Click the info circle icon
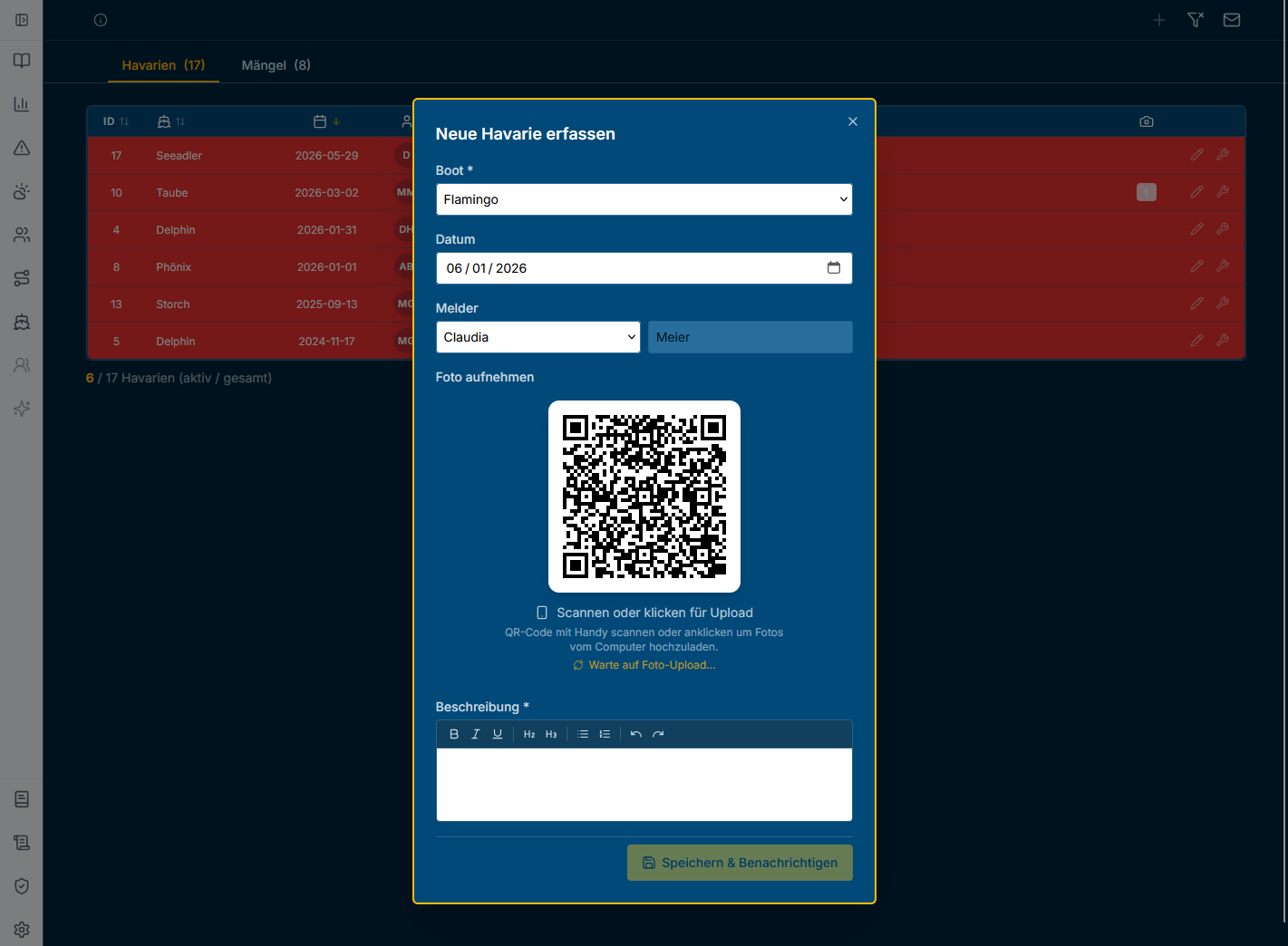 pos(101,20)
